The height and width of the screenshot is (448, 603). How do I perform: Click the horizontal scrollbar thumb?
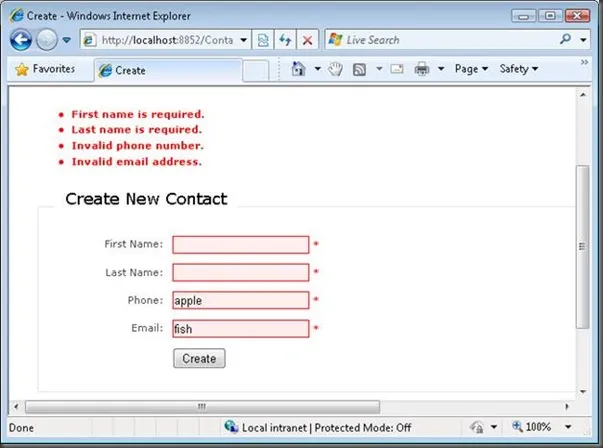[202, 406]
